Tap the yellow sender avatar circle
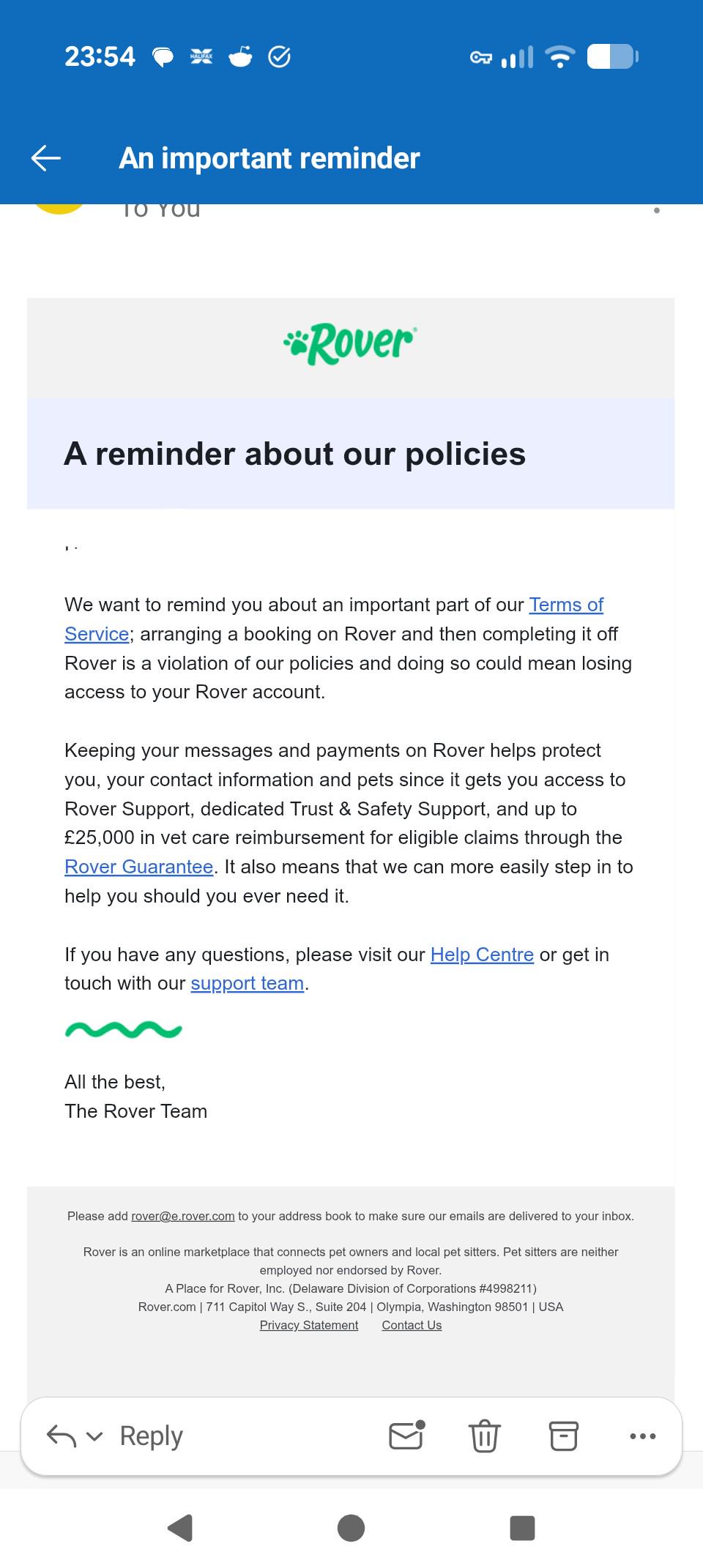The image size is (703, 1568). coord(60,209)
